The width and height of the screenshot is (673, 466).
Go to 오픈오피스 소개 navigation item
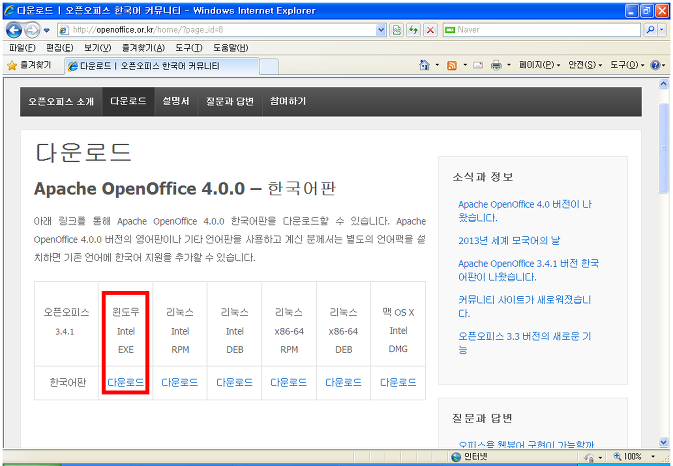[61, 102]
